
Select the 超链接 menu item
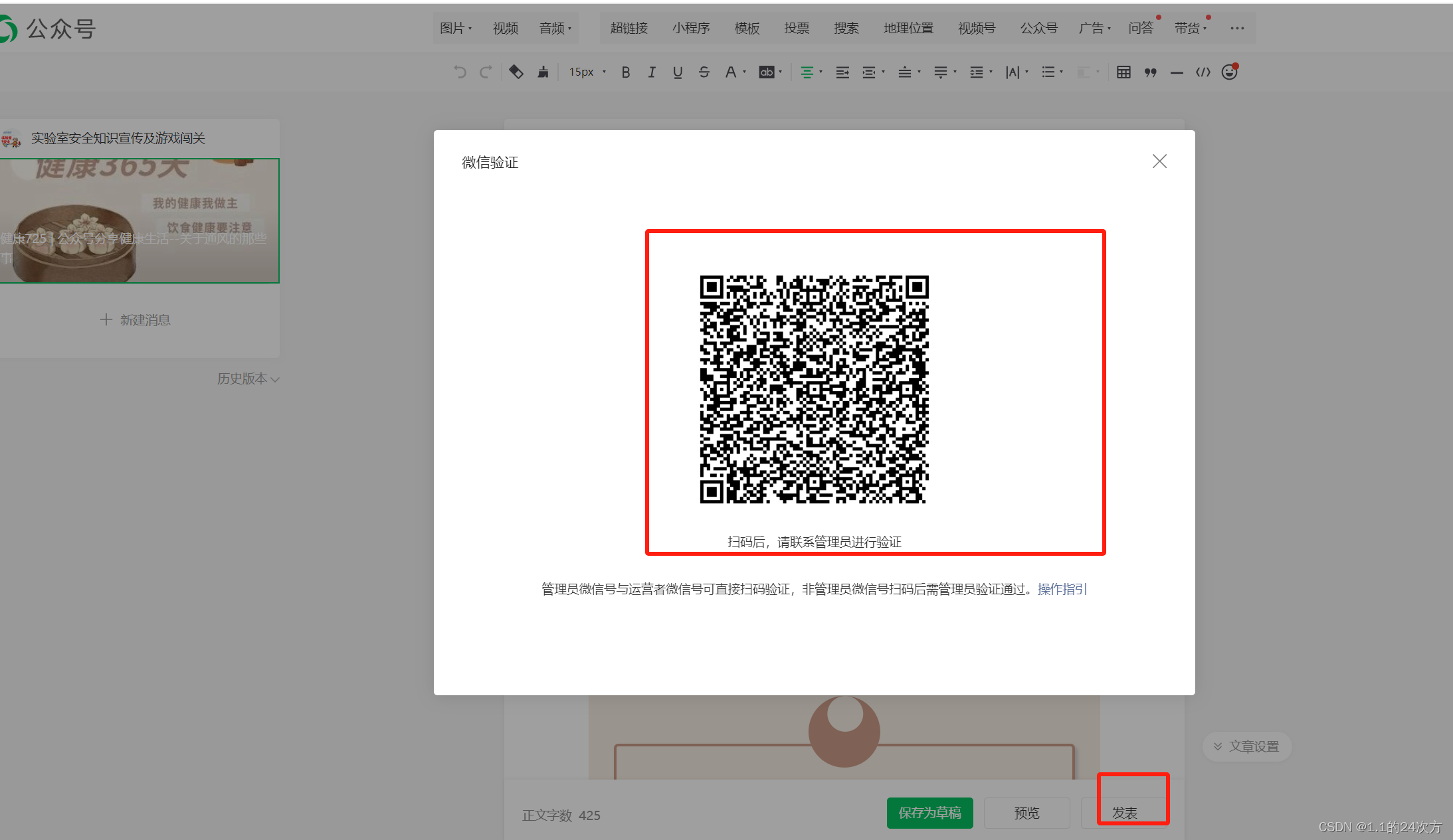pos(629,28)
